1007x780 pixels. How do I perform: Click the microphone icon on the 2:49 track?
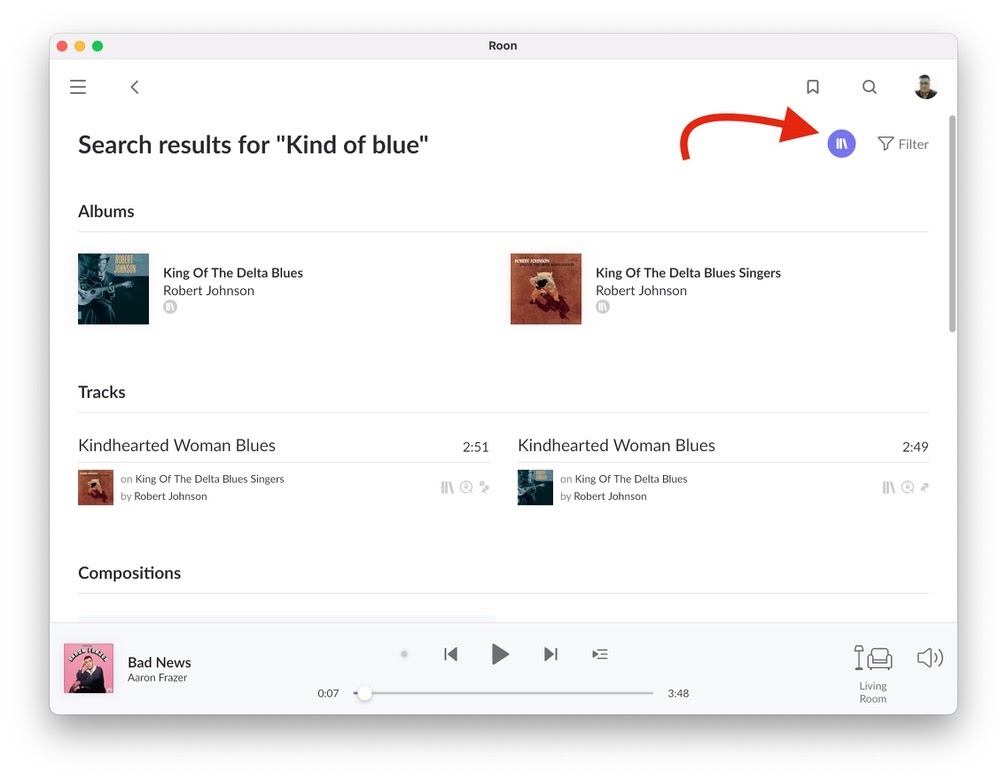[924, 487]
